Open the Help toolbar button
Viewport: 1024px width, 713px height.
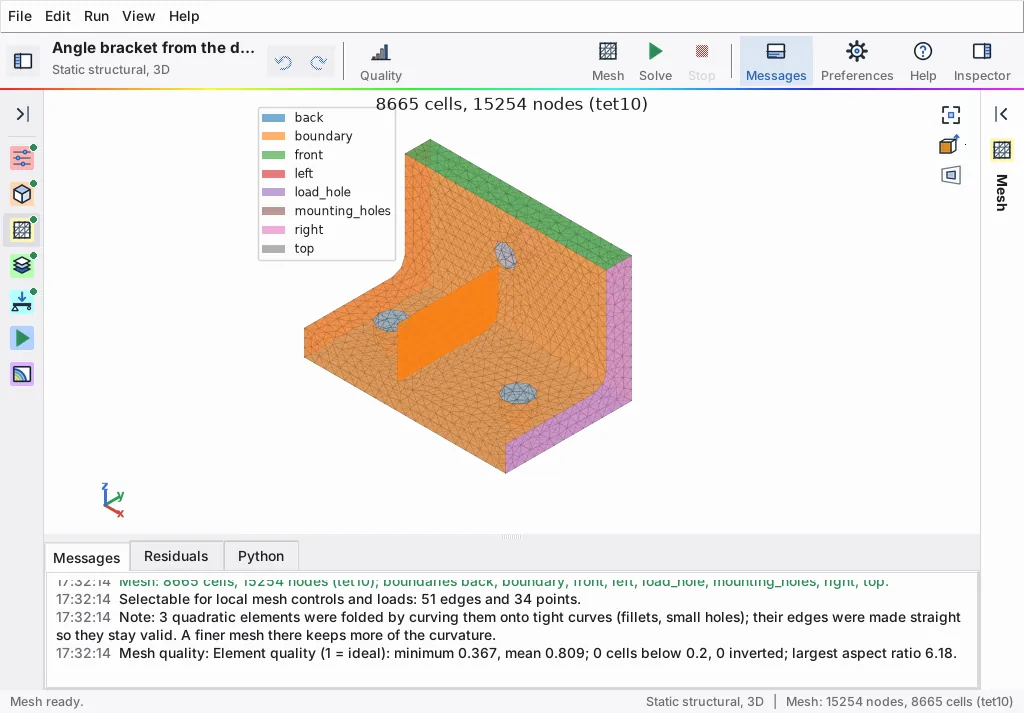tap(923, 62)
